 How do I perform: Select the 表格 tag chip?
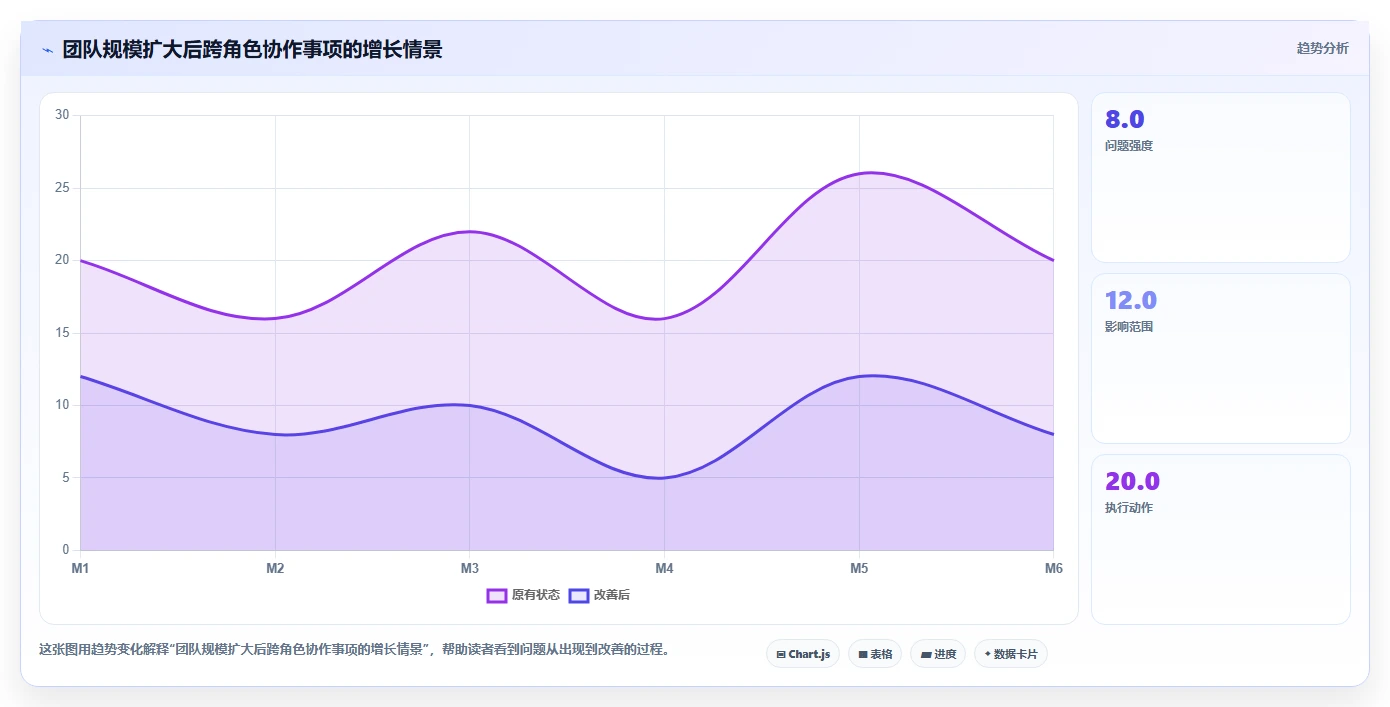[x=875, y=654]
